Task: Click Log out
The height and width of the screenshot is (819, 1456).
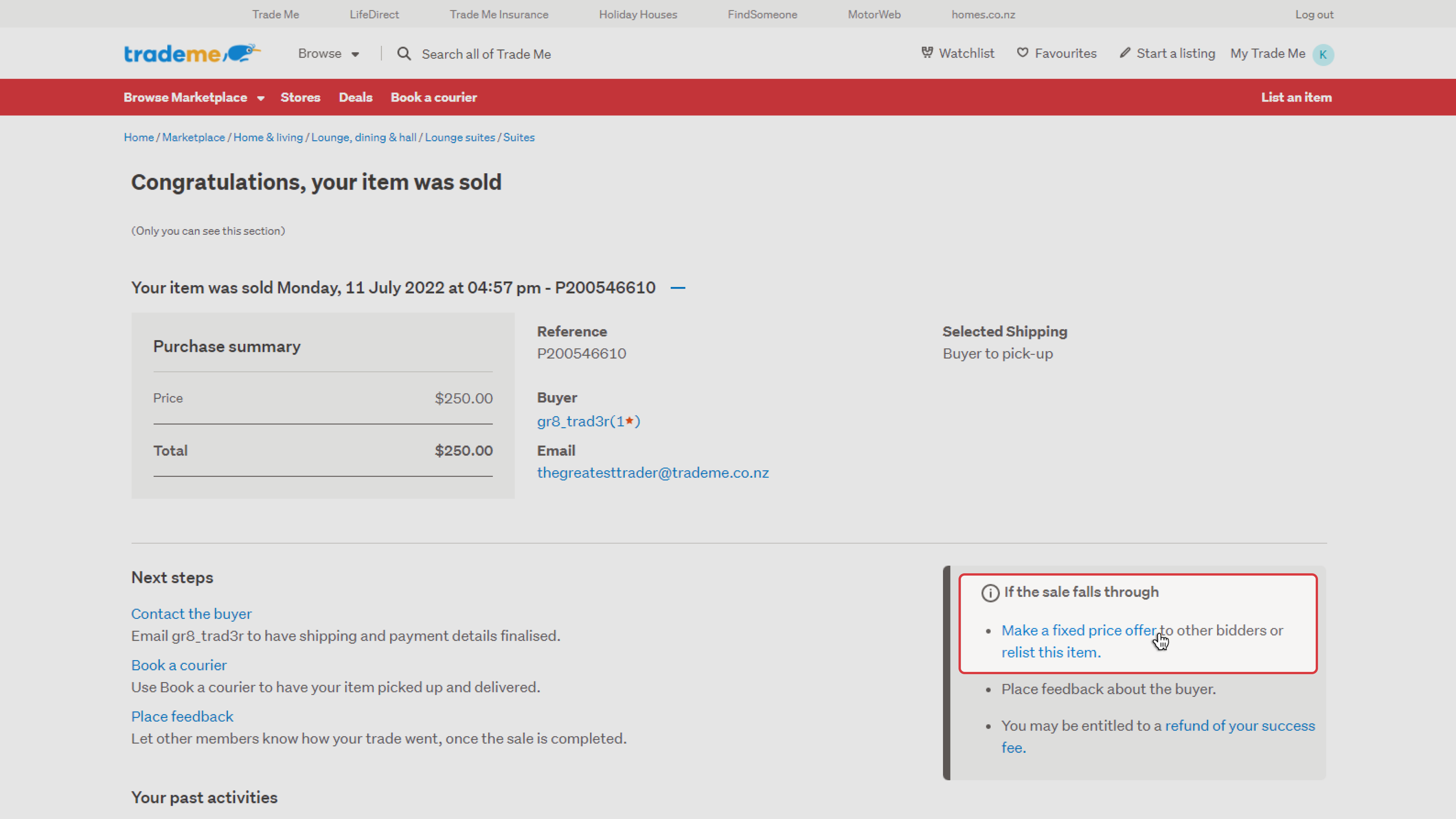Action: pos(1314,14)
